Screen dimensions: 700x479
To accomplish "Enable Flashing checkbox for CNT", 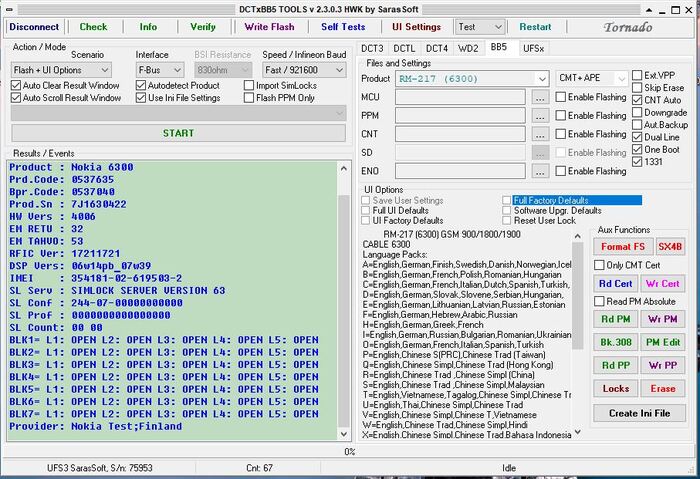I will pyautogui.click(x=561, y=134).
